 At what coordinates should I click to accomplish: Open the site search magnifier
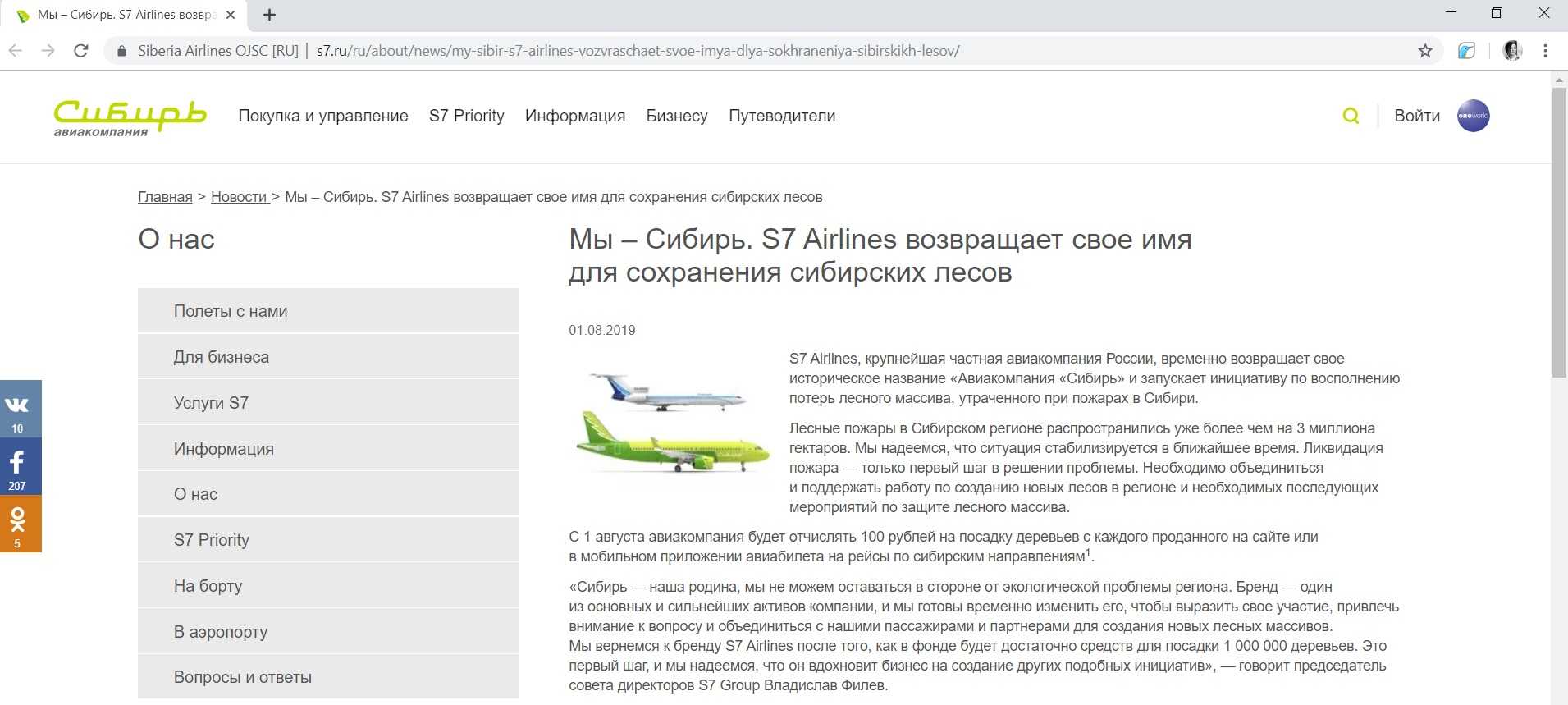click(x=1351, y=116)
